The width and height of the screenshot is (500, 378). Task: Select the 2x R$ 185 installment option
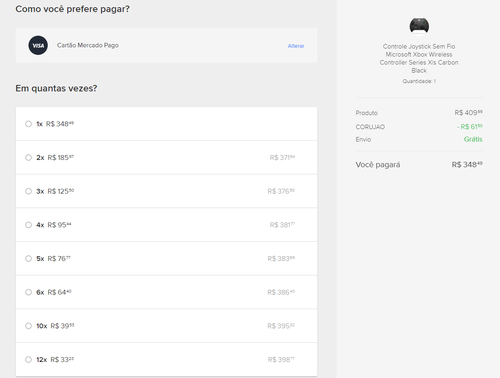(28, 158)
